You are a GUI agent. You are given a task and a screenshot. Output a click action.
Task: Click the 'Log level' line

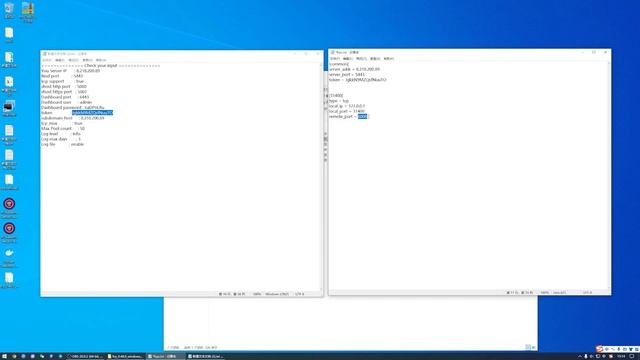[61, 134]
